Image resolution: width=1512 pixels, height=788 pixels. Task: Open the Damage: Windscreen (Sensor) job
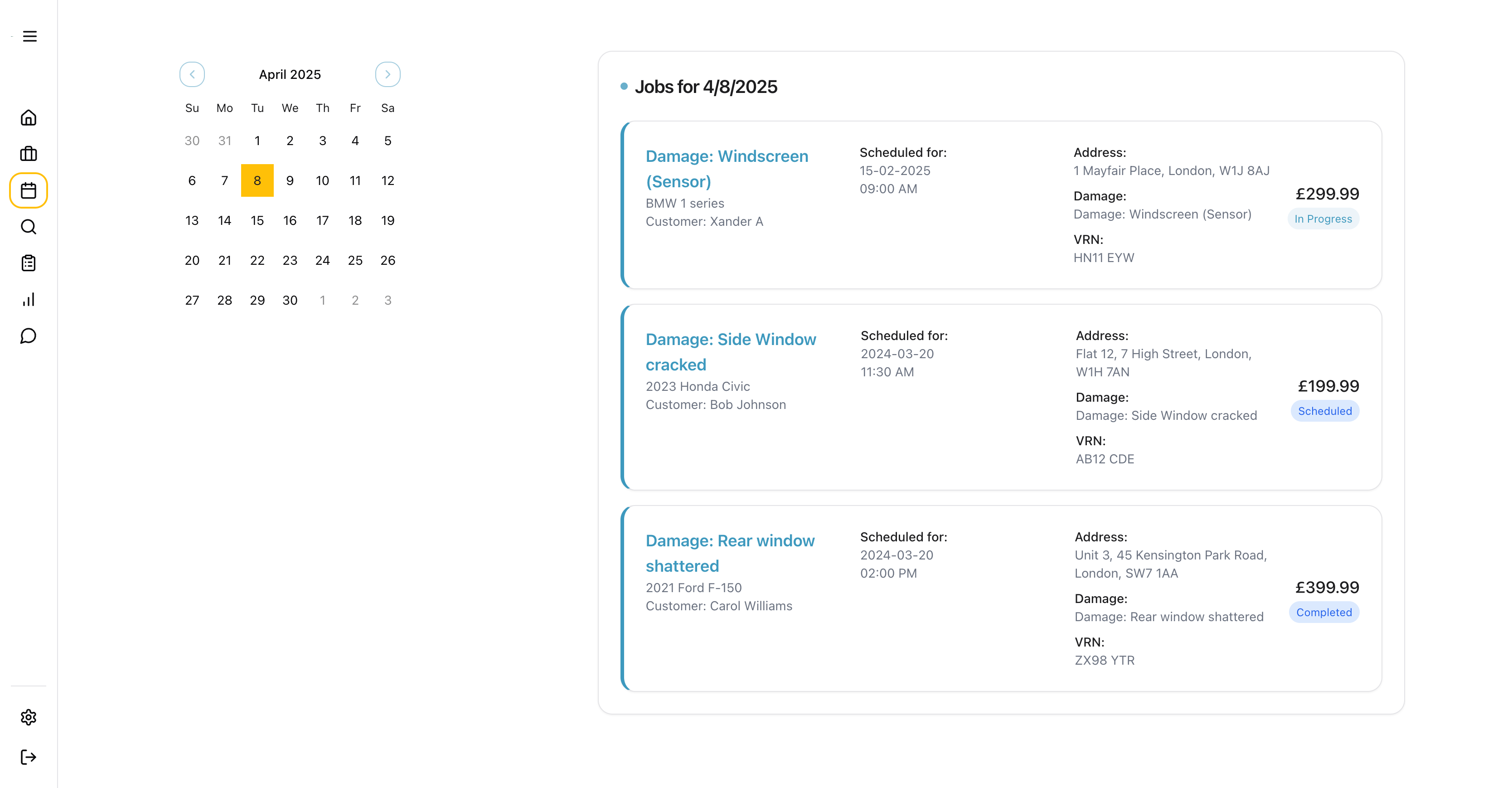[x=727, y=169]
